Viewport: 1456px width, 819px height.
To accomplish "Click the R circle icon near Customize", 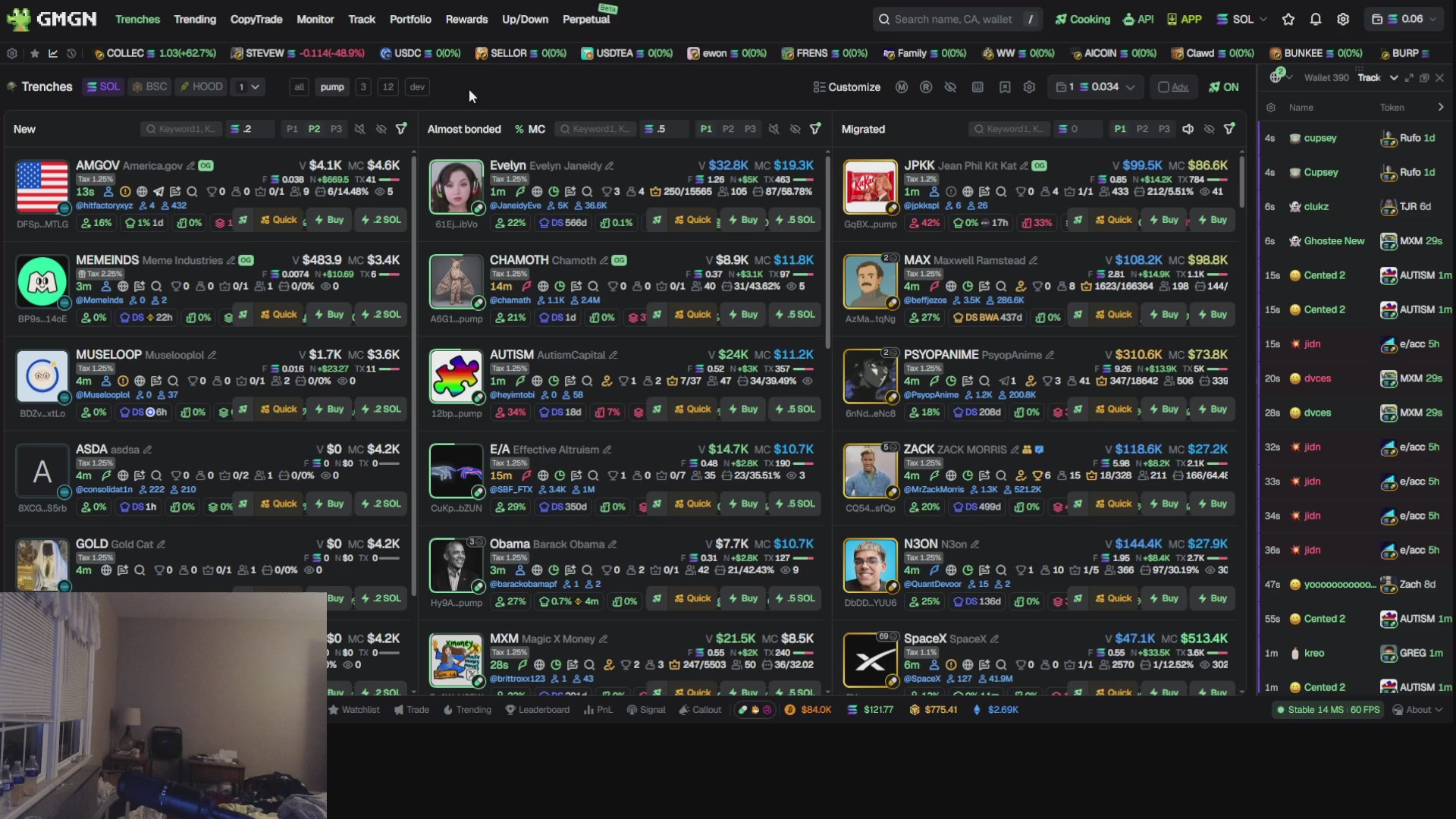I will [926, 87].
